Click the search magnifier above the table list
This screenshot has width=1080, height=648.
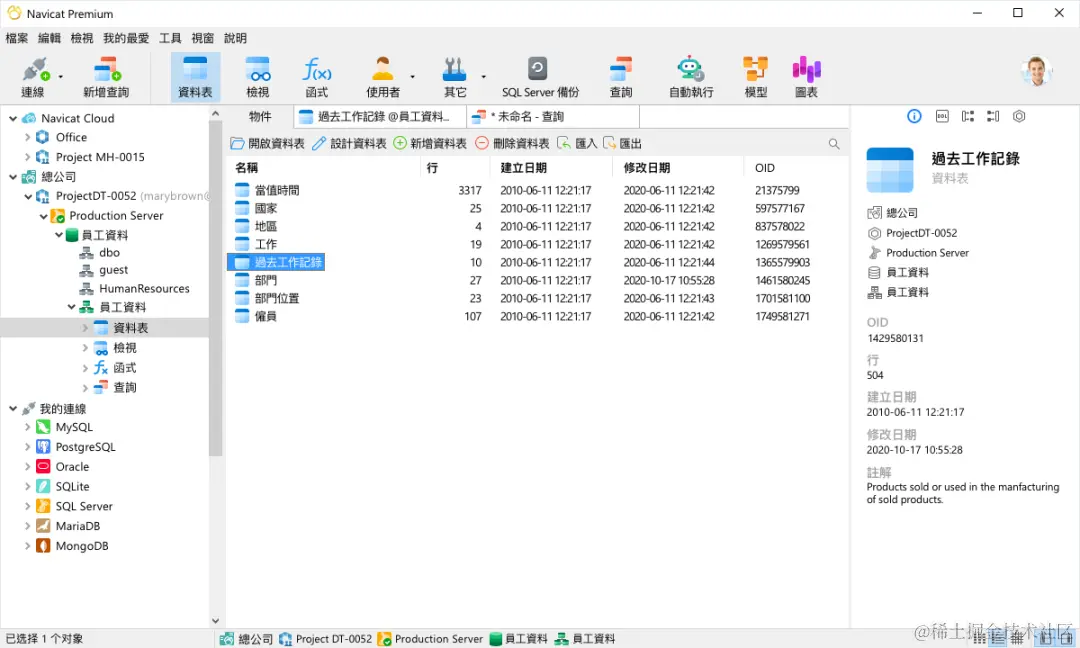(x=834, y=143)
